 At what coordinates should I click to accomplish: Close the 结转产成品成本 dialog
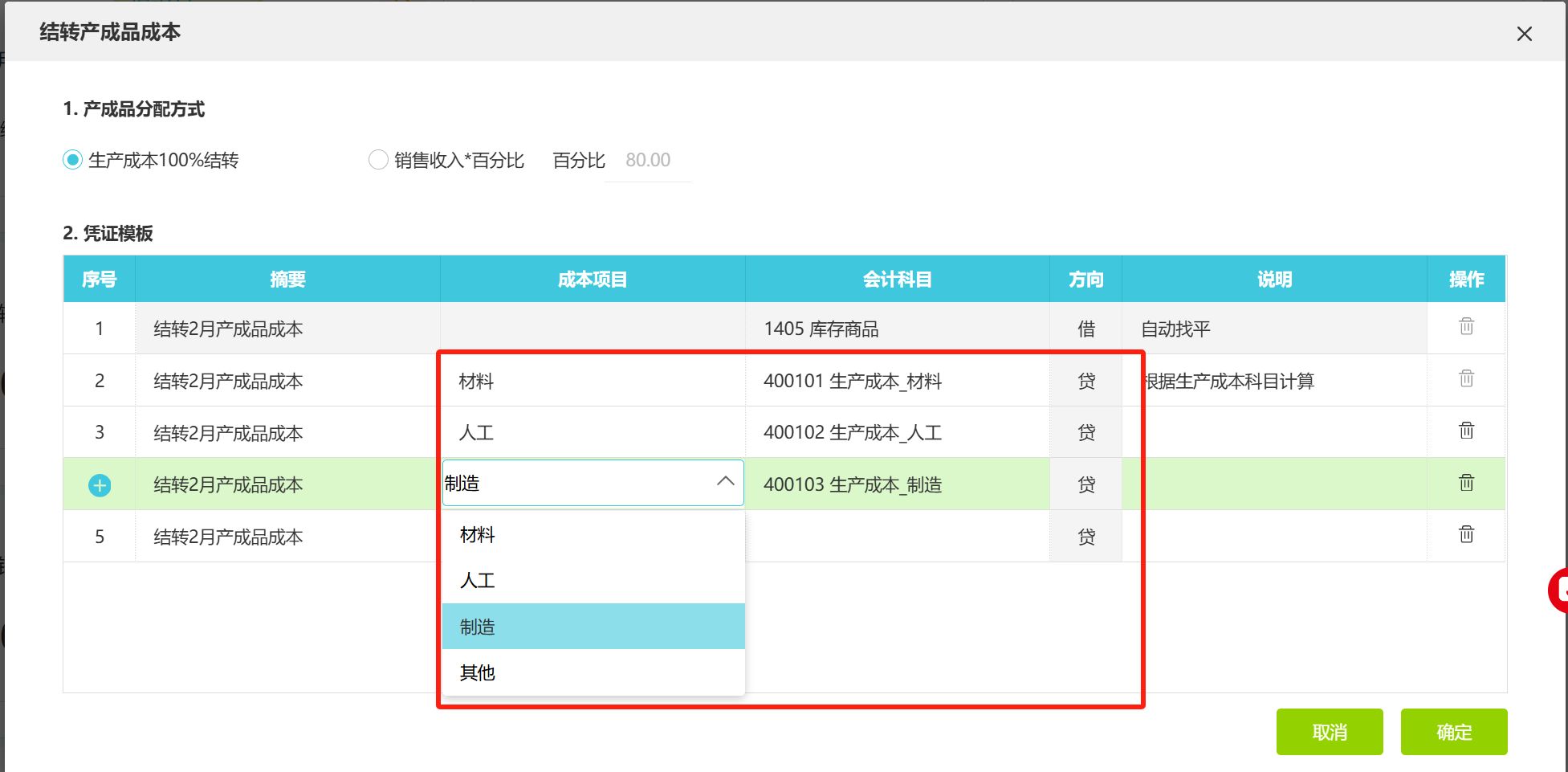(x=1524, y=34)
